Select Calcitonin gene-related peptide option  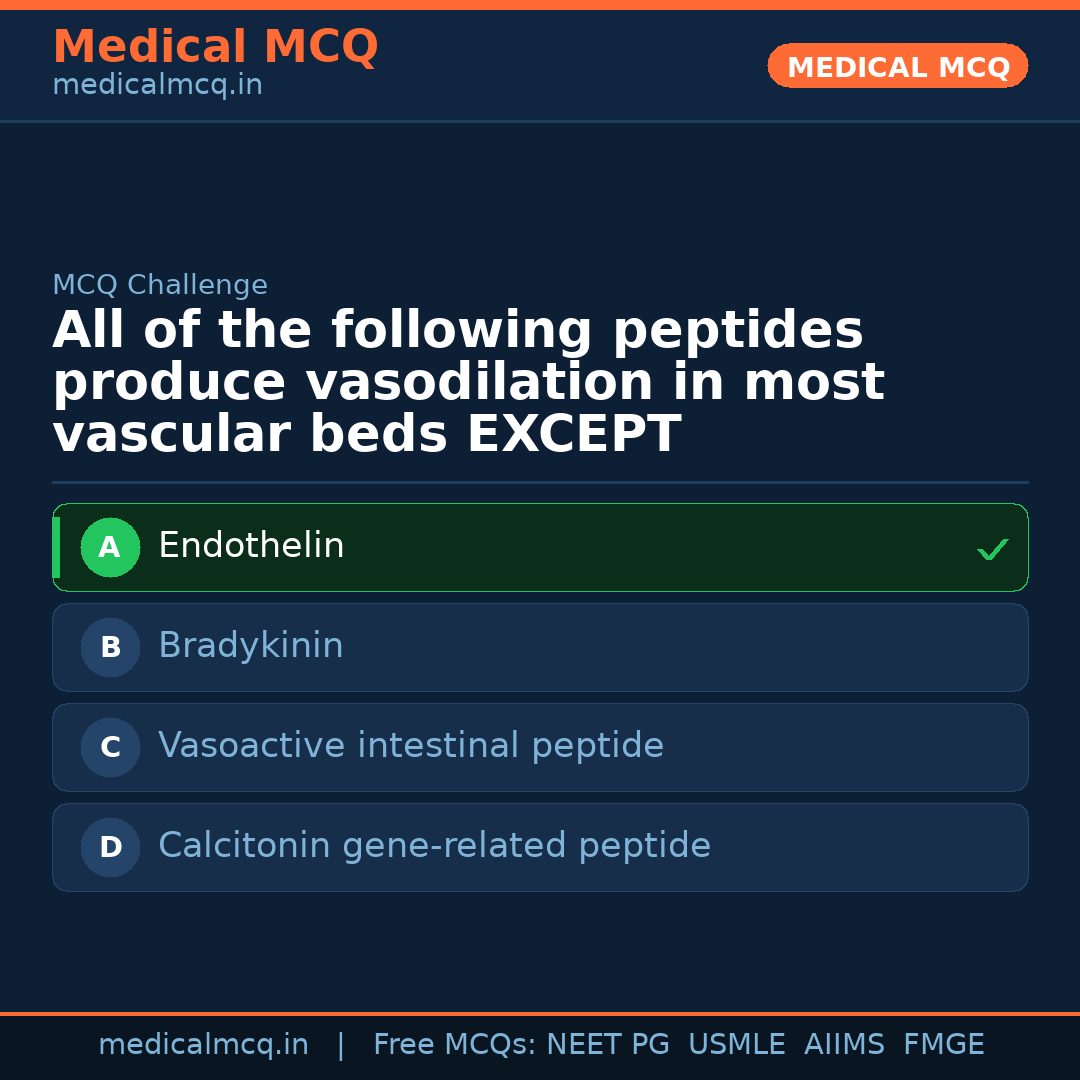pos(540,847)
